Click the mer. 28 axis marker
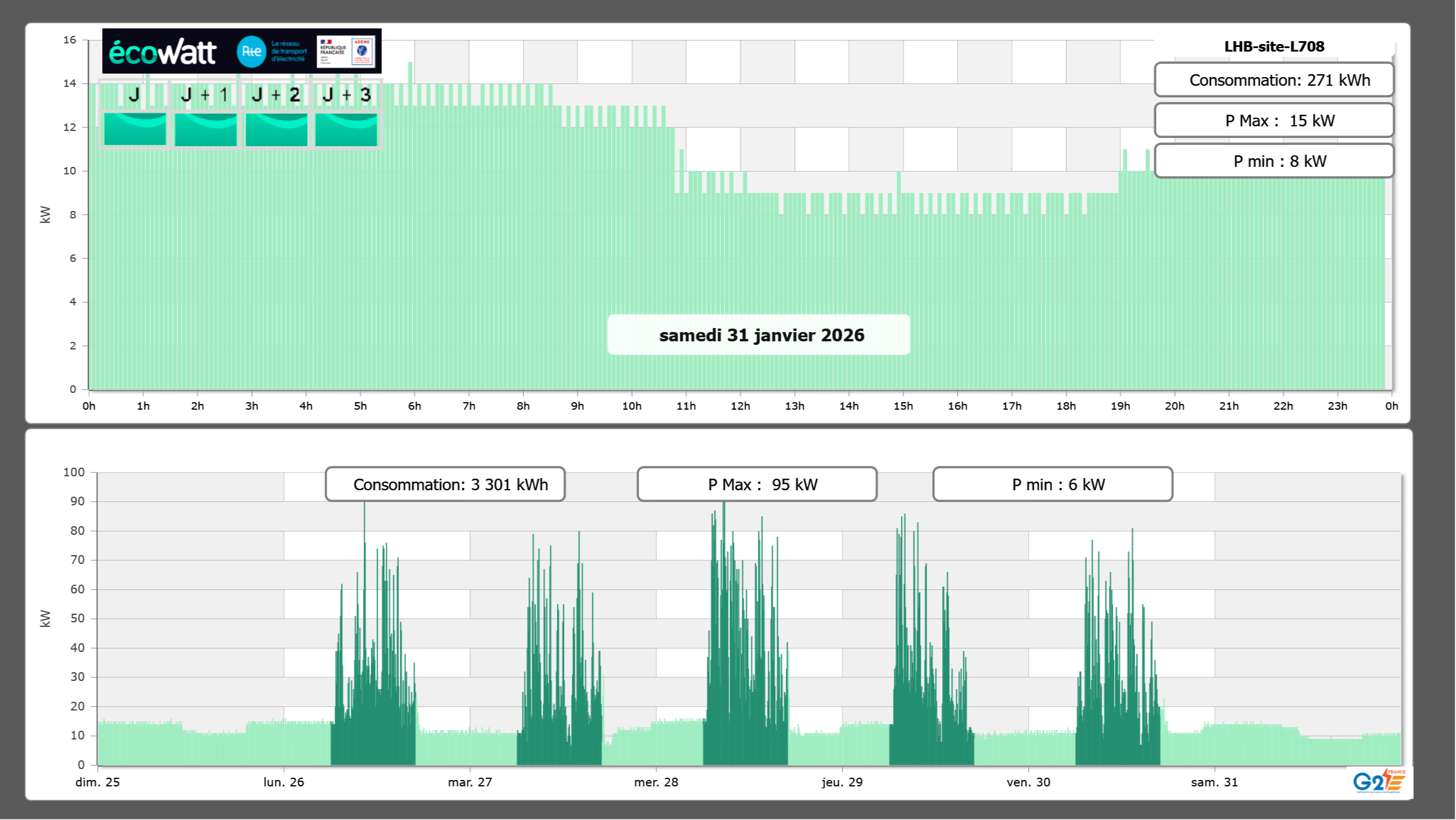The image size is (1456, 820). click(656, 782)
